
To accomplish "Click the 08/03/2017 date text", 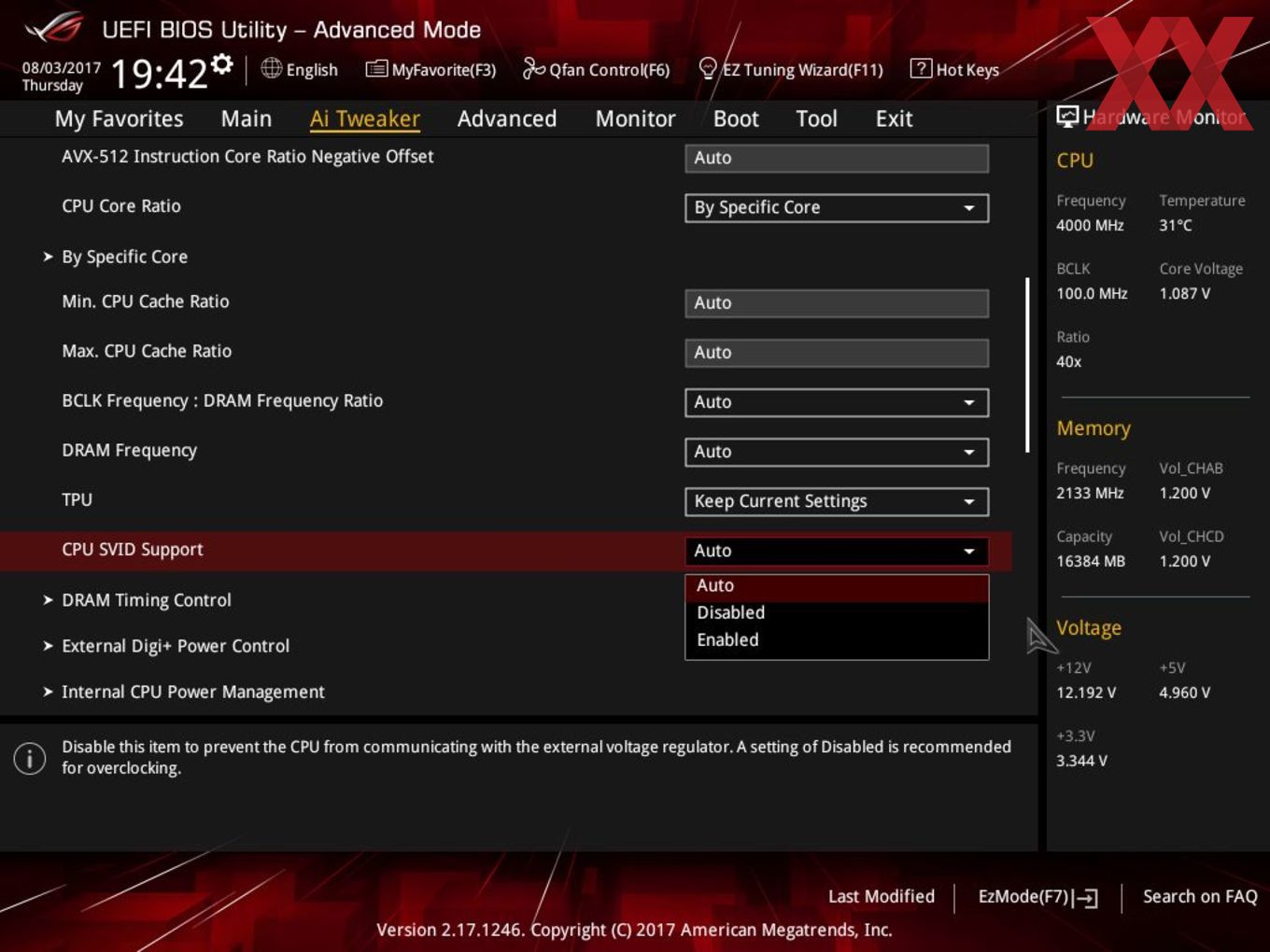I will coord(62,68).
